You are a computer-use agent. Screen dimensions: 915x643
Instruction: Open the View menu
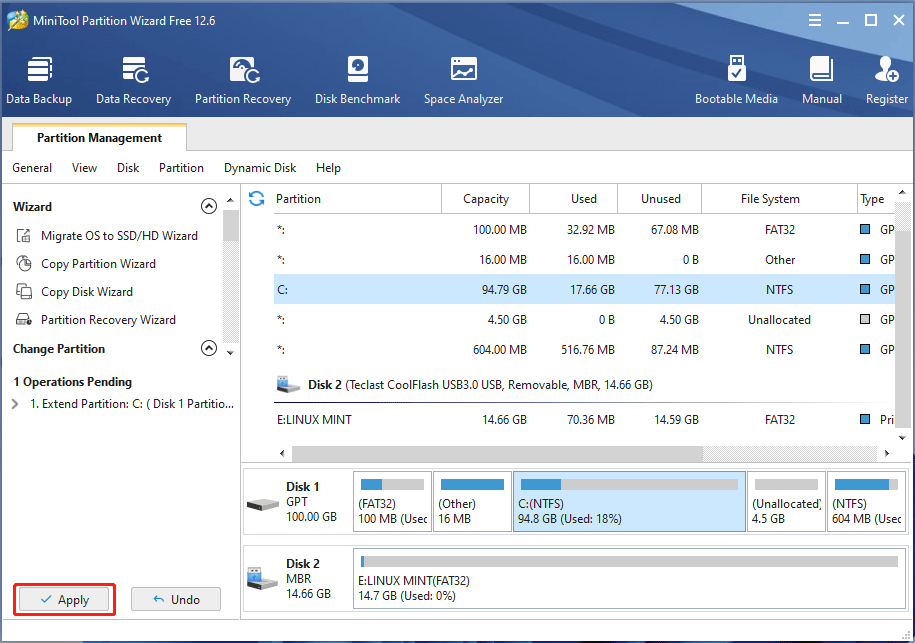click(85, 168)
